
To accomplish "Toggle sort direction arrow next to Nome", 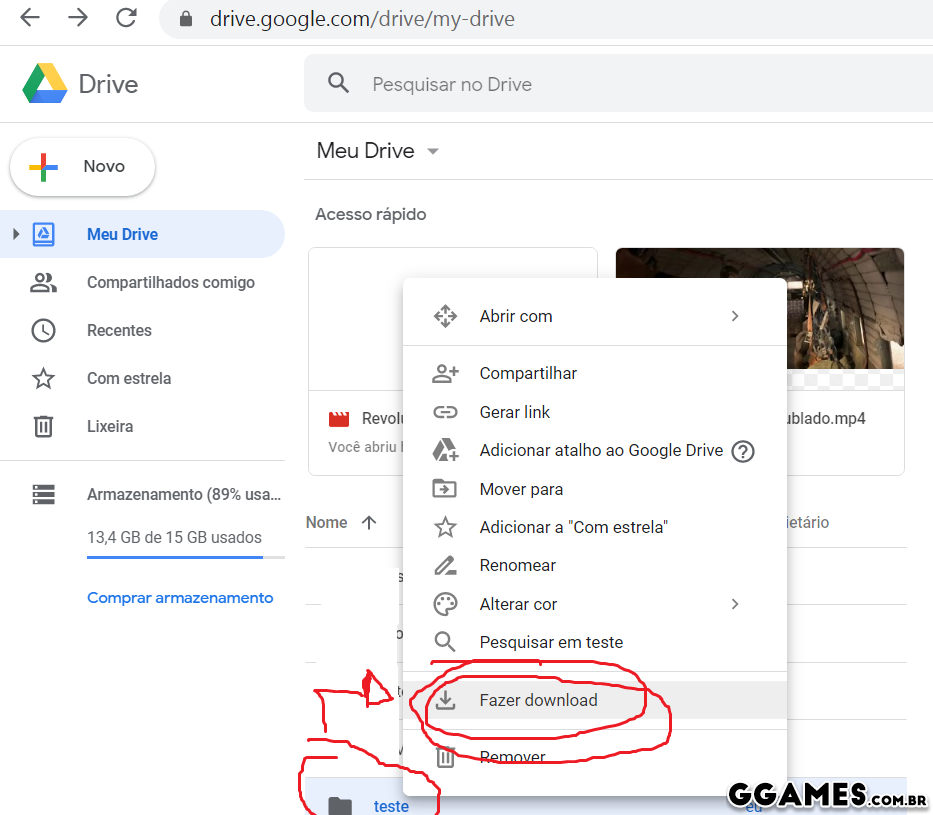I will pyautogui.click(x=369, y=522).
